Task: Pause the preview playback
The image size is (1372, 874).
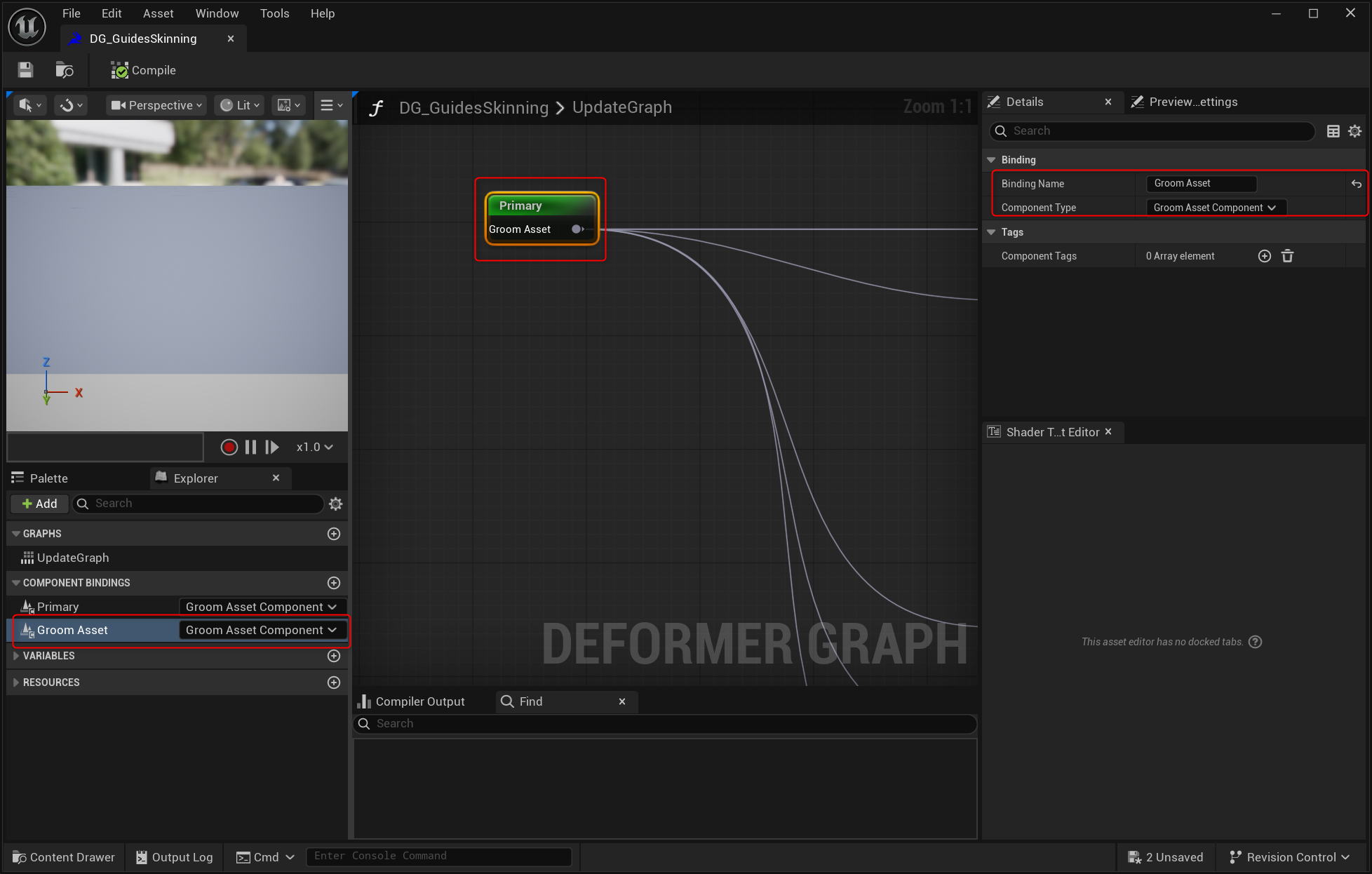Action: pyautogui.click(x=250, y=448)
